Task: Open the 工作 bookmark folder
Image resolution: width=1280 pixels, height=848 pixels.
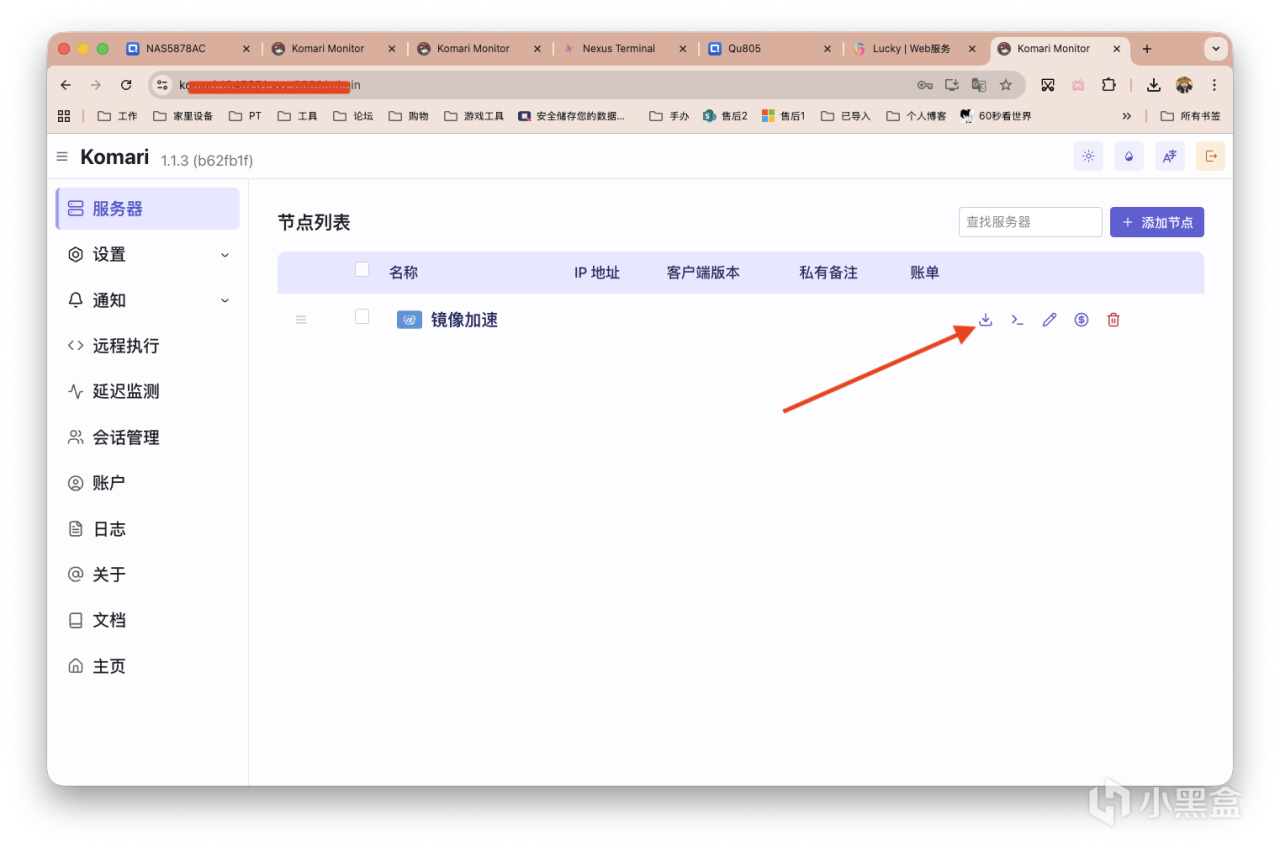Action: [x=117, y=116]
